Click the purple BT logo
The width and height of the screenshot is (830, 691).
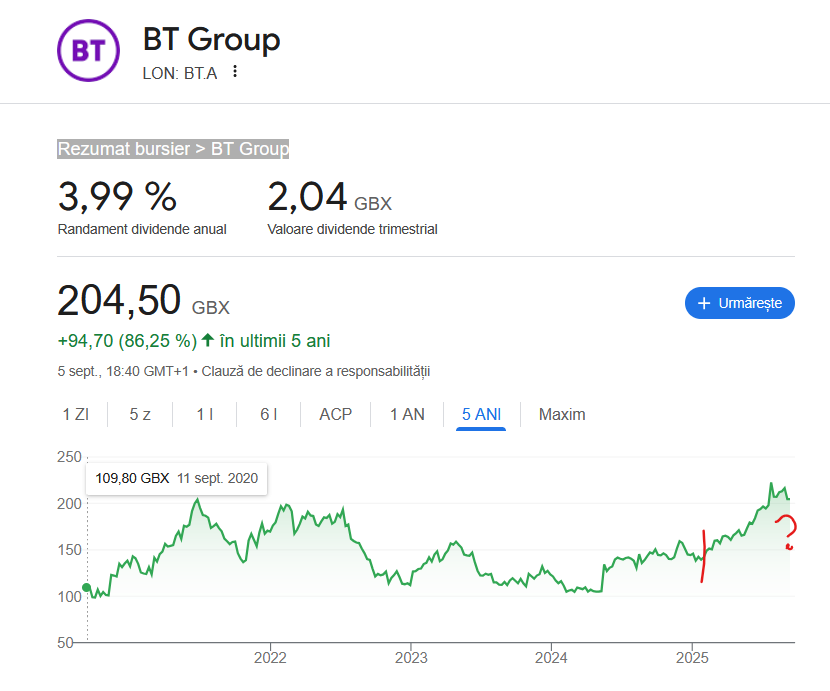(88, 50)
